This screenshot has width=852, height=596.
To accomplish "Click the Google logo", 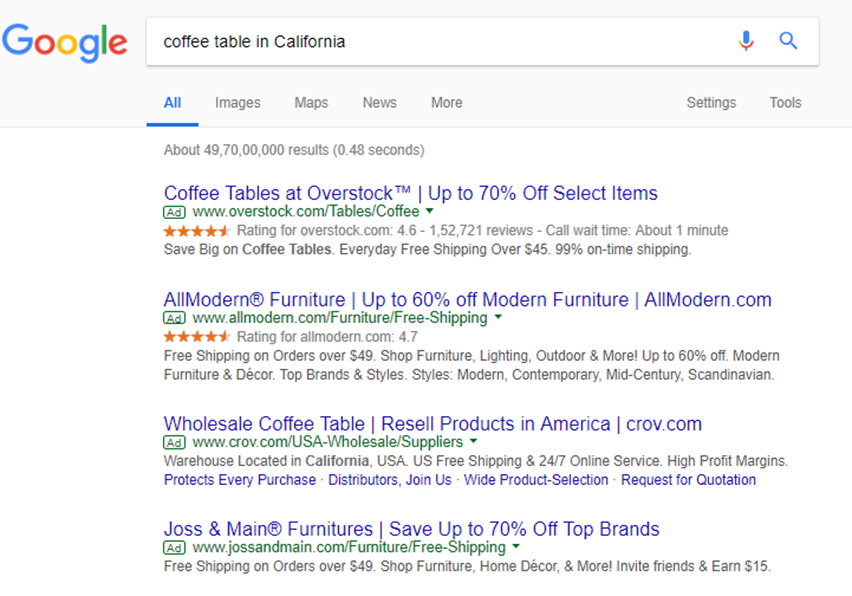I will [x=65, y=42].
